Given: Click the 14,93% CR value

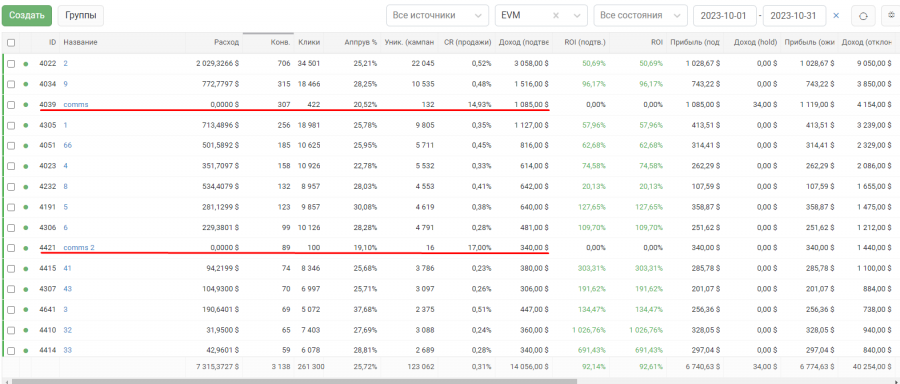Looking at the screenshot, I should pos(480,104).
